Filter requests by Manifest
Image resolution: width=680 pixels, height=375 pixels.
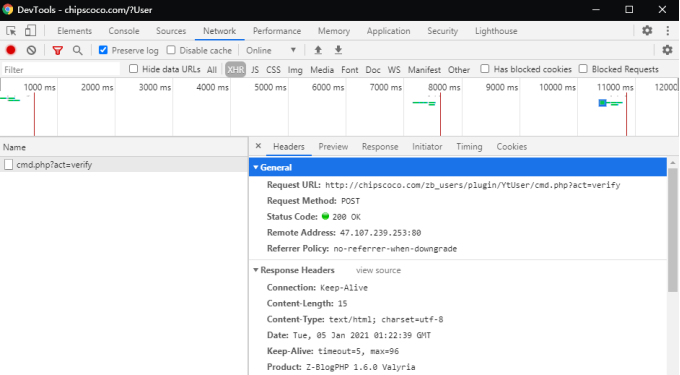tap(424, 69)
